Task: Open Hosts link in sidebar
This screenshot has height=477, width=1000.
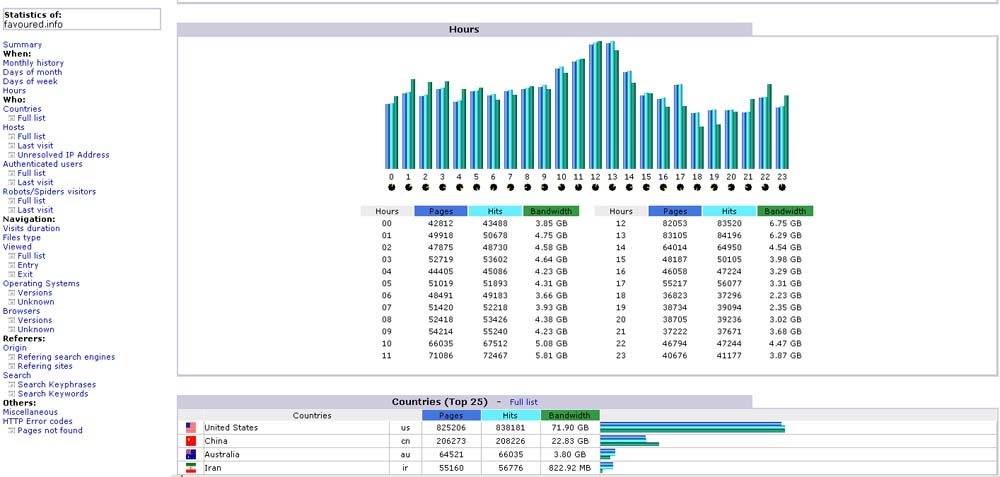Action: [x=13, y=128]
